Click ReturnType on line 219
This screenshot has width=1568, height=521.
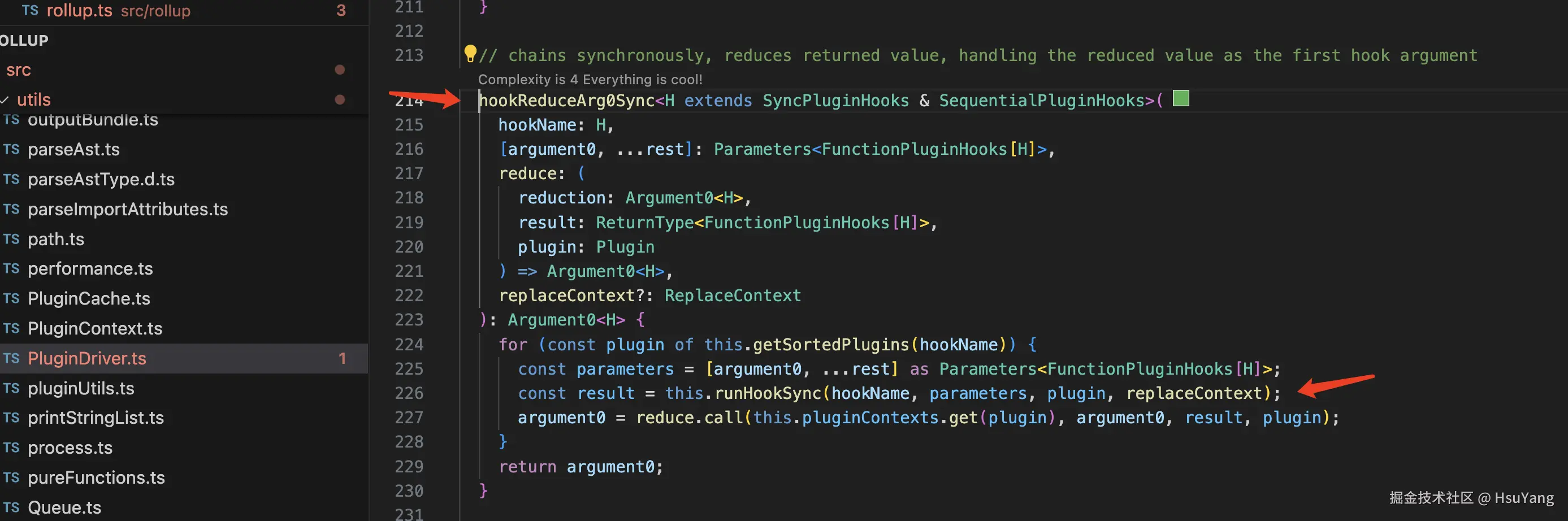pos(644,222)
